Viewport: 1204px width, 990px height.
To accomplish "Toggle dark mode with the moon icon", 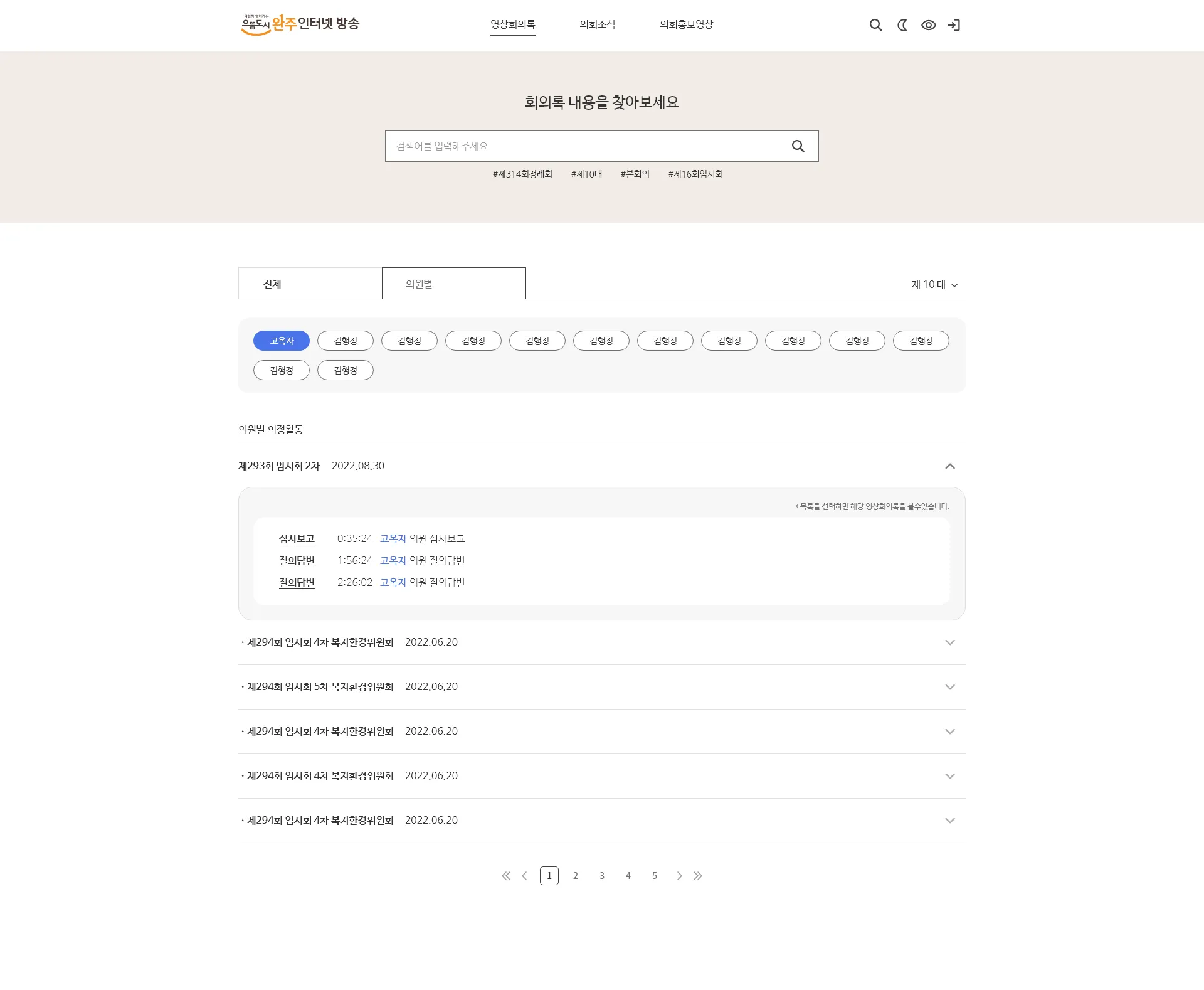I will pos(902,25).
